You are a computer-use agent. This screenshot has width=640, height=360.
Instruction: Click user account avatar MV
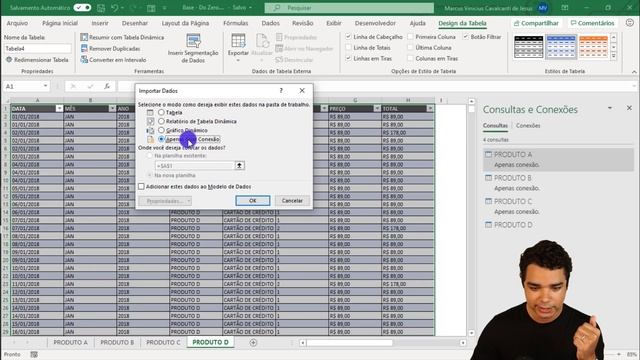tap(542, 8)
